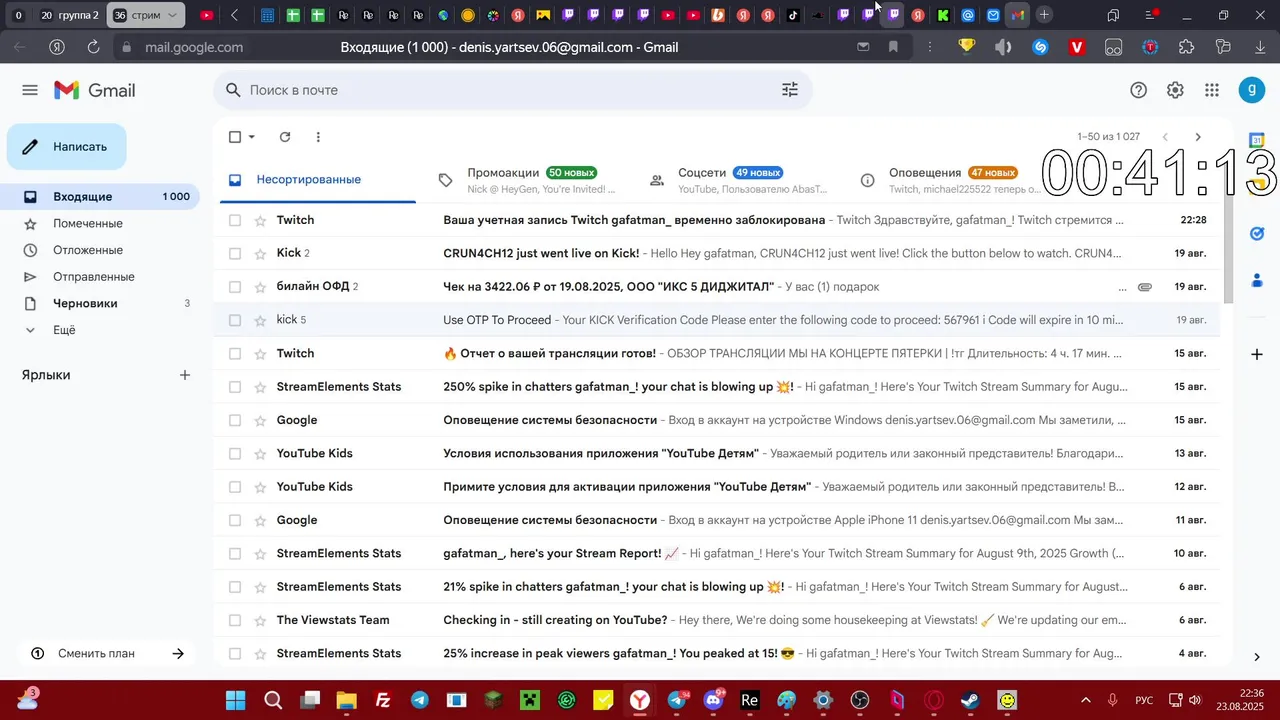
Task: Click Сменить план link
Action: click(x=107, y=654)
